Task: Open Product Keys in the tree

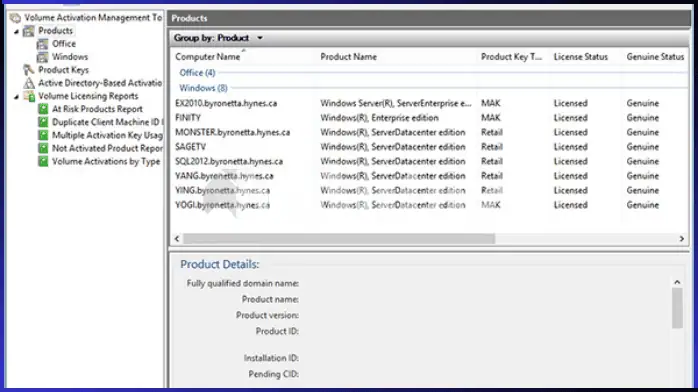Action: click(63, 70)
